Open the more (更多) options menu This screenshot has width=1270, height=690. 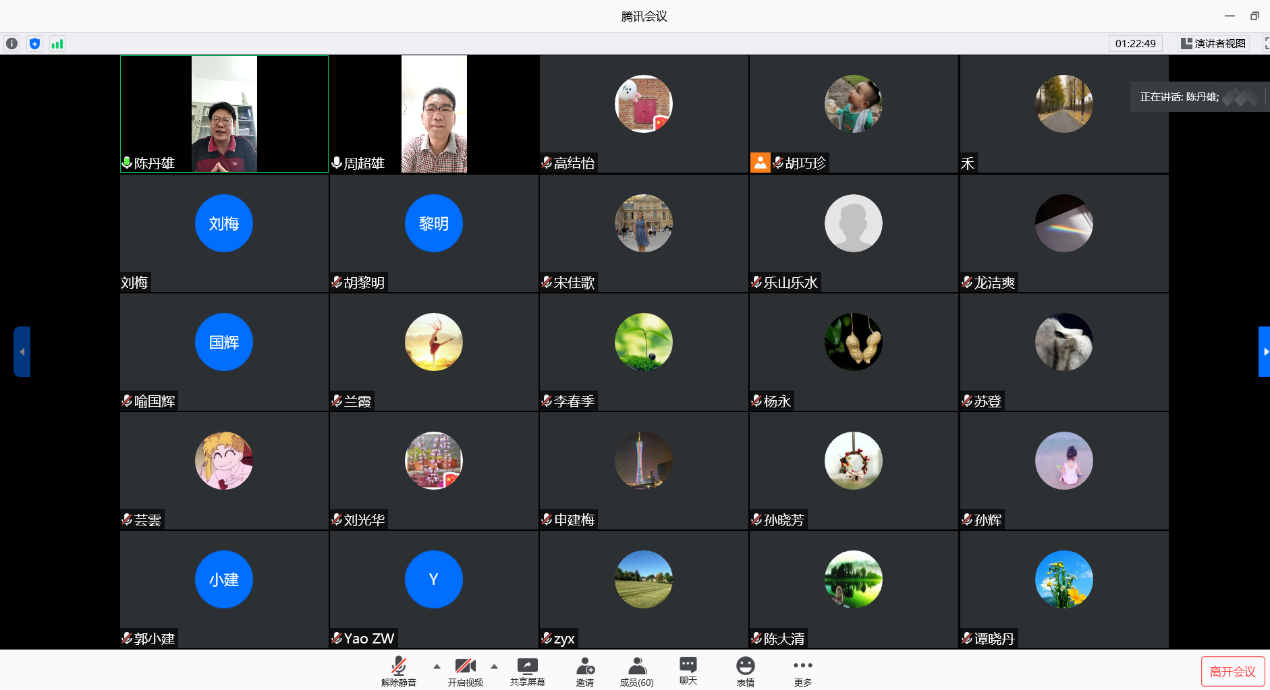[802, 670]
